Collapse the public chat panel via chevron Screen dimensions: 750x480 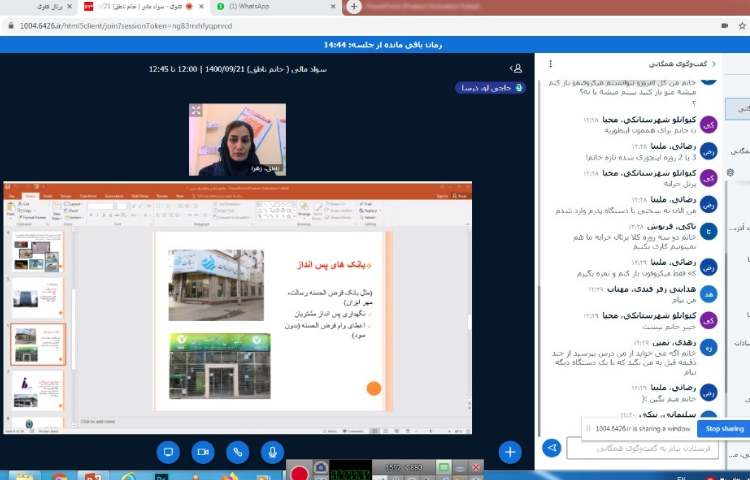714,64
